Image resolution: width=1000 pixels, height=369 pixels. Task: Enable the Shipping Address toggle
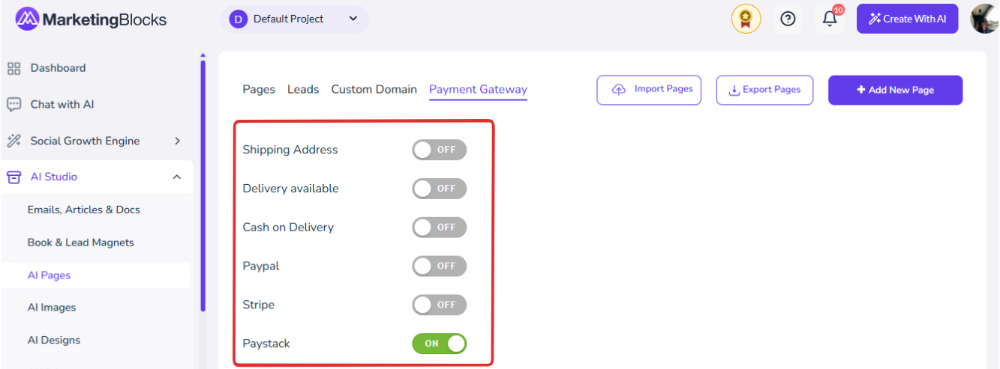(x=439, y=150)
